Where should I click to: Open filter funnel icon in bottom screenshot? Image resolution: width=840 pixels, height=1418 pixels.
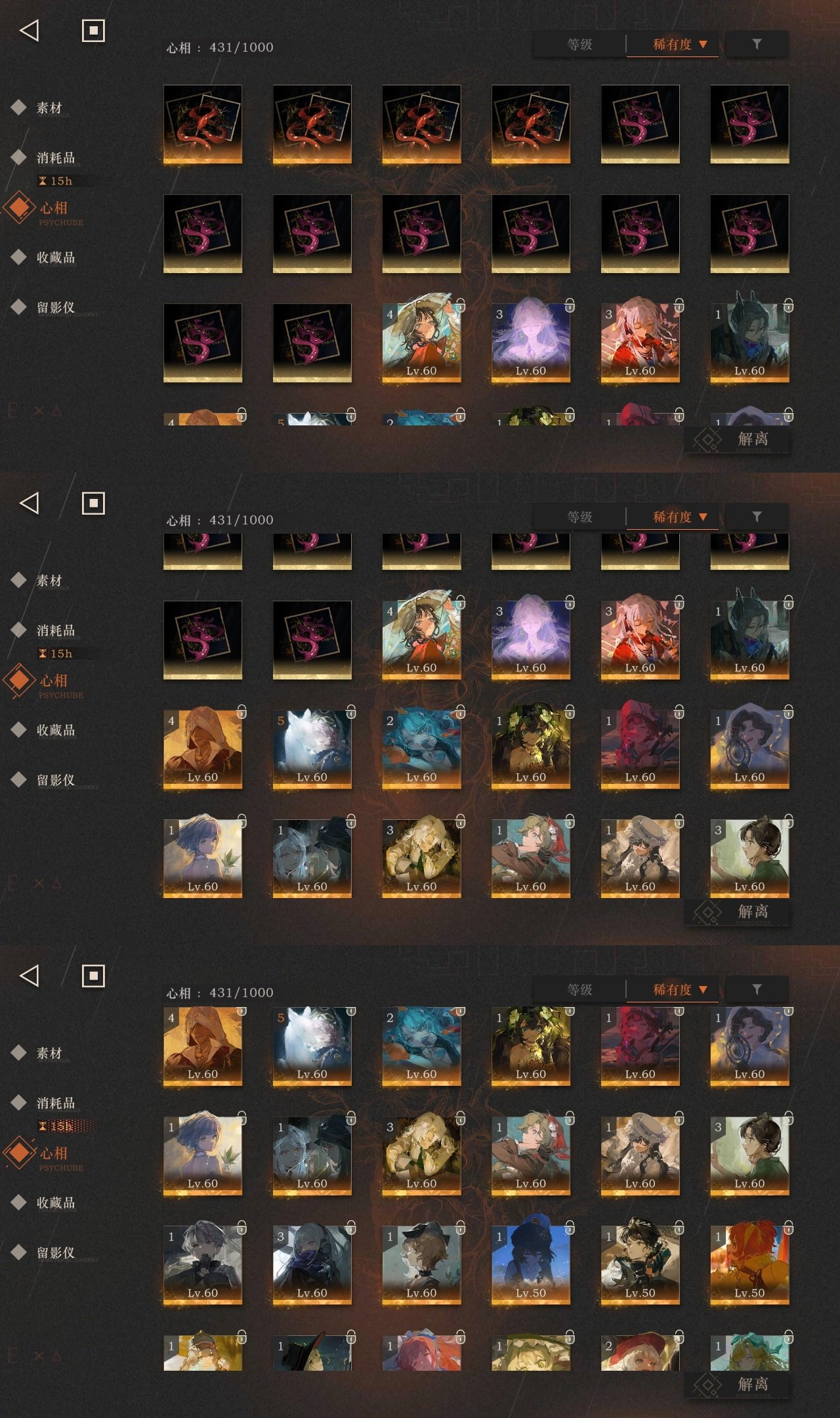[757, 989]
